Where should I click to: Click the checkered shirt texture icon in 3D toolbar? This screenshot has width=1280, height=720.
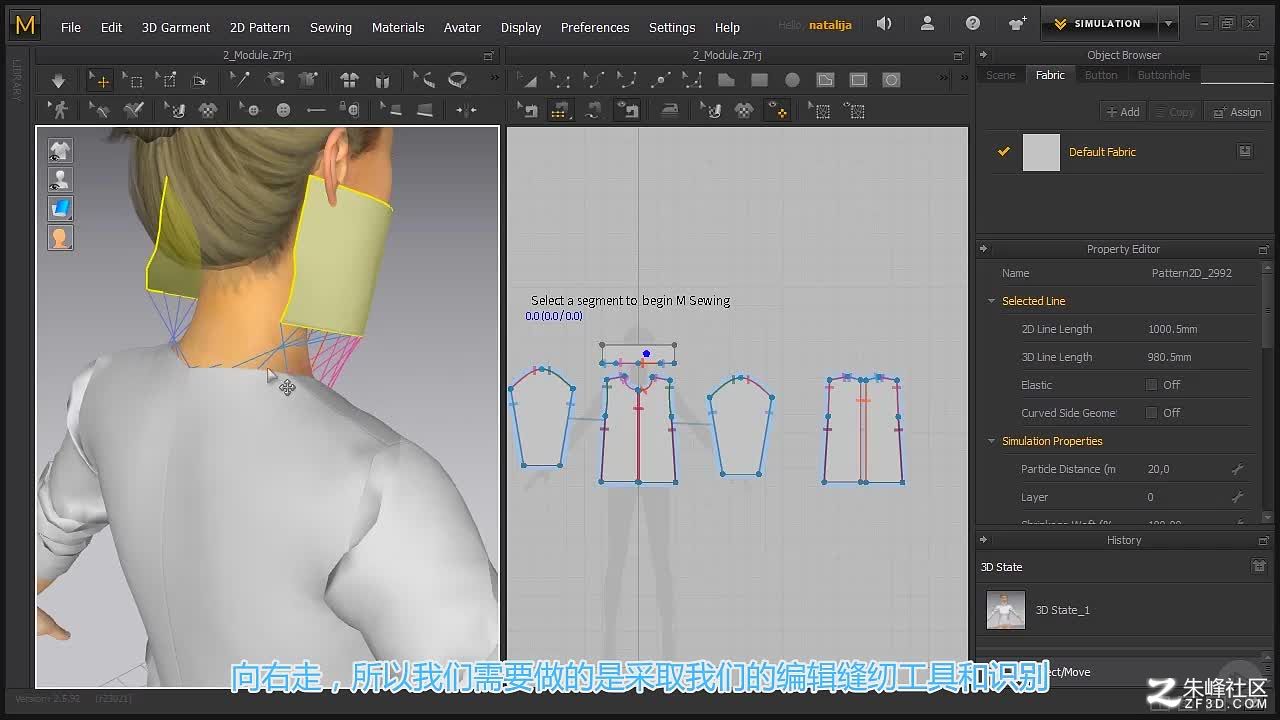pos(208,110)
